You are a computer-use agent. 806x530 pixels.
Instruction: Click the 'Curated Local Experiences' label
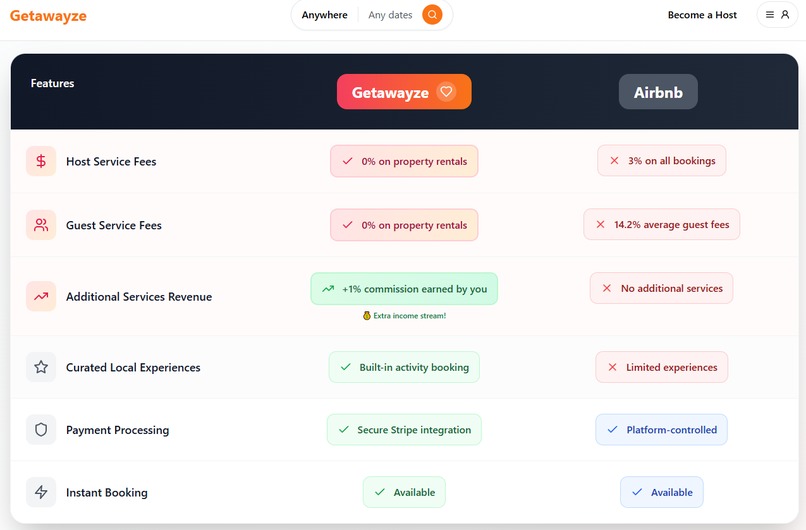(133, 368)
